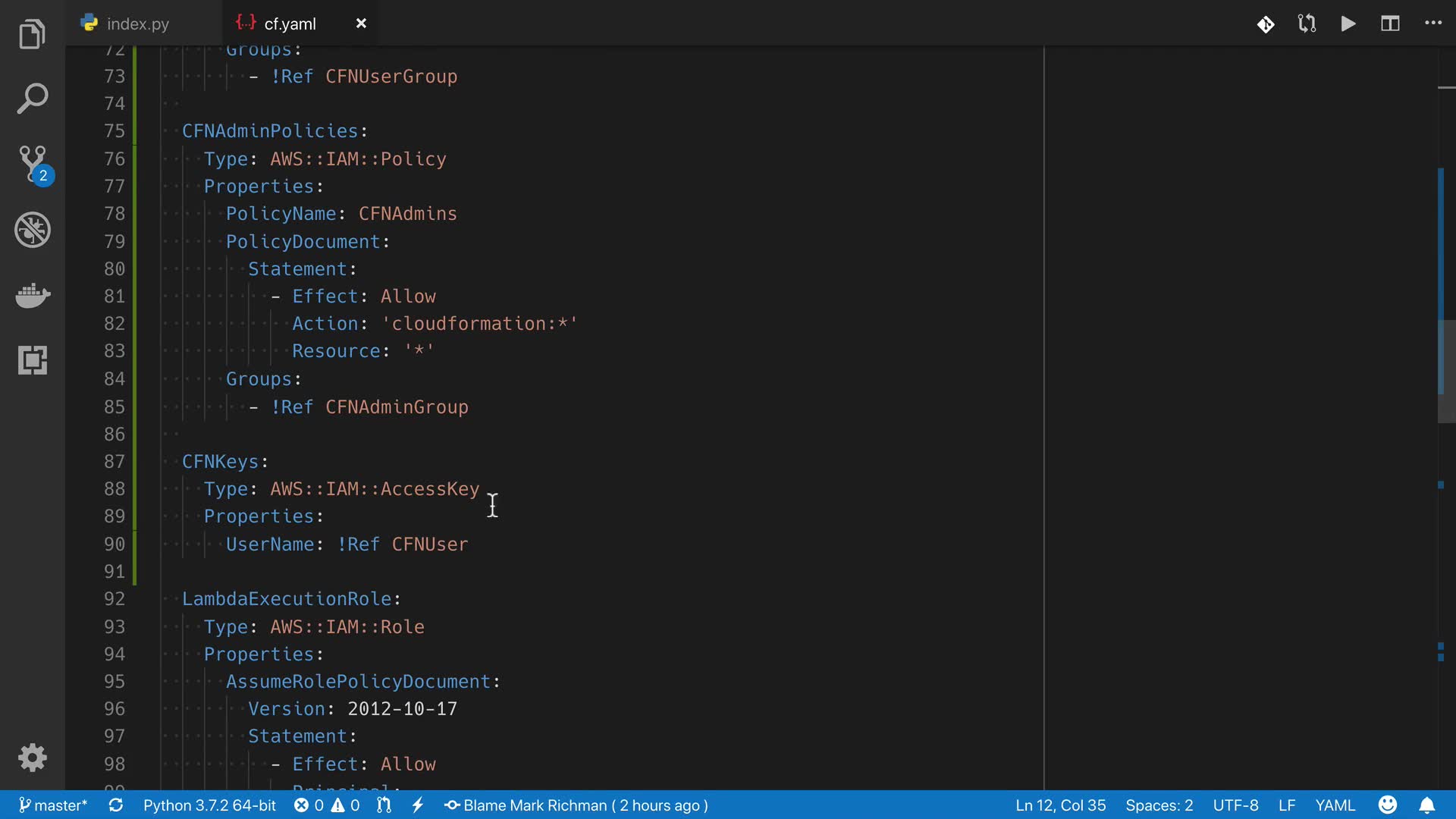Click Blame Mark Richman status text

(x=576, y=805)
